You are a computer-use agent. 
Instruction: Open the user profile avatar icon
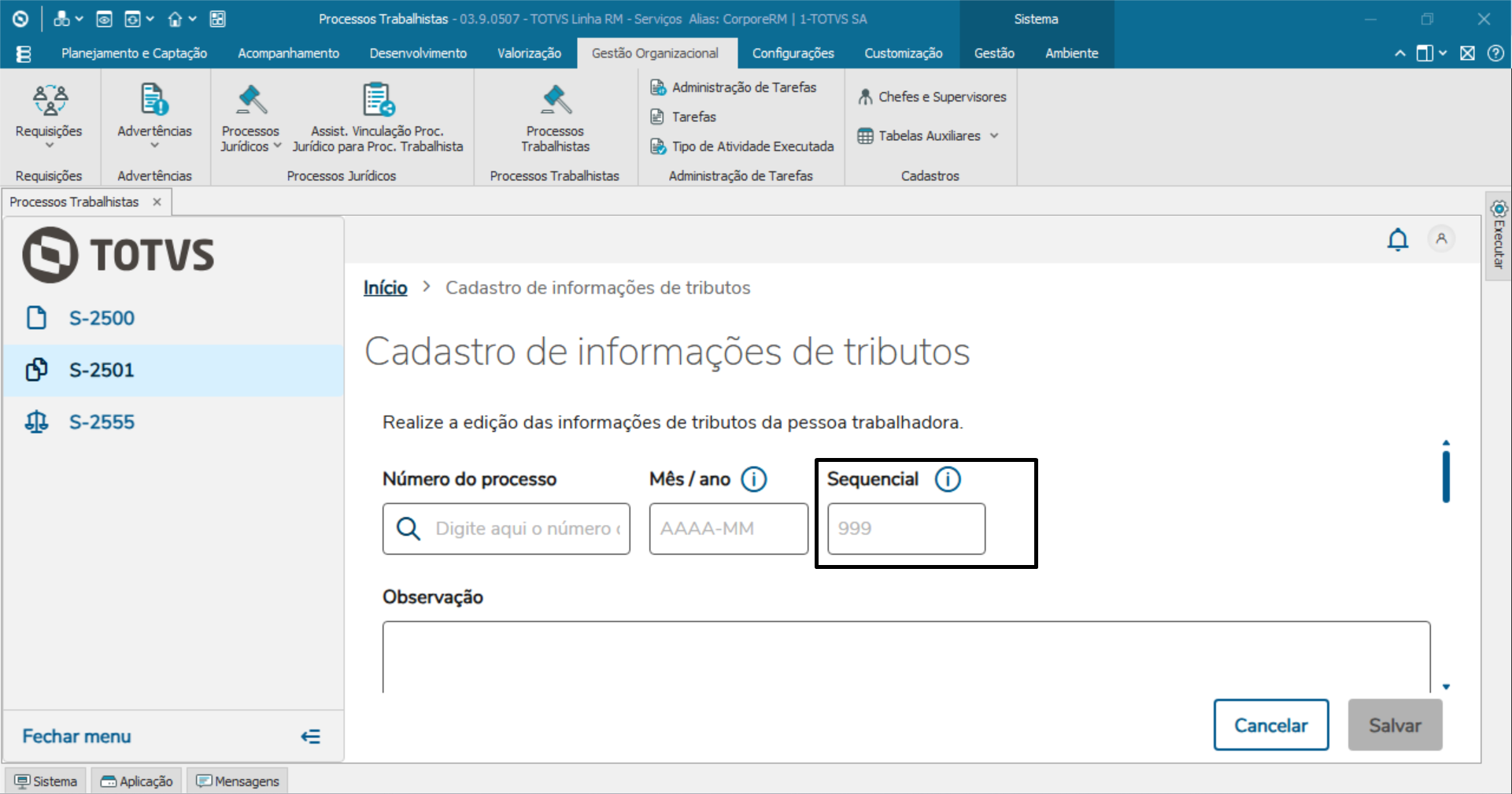(x=1441, y=238)
